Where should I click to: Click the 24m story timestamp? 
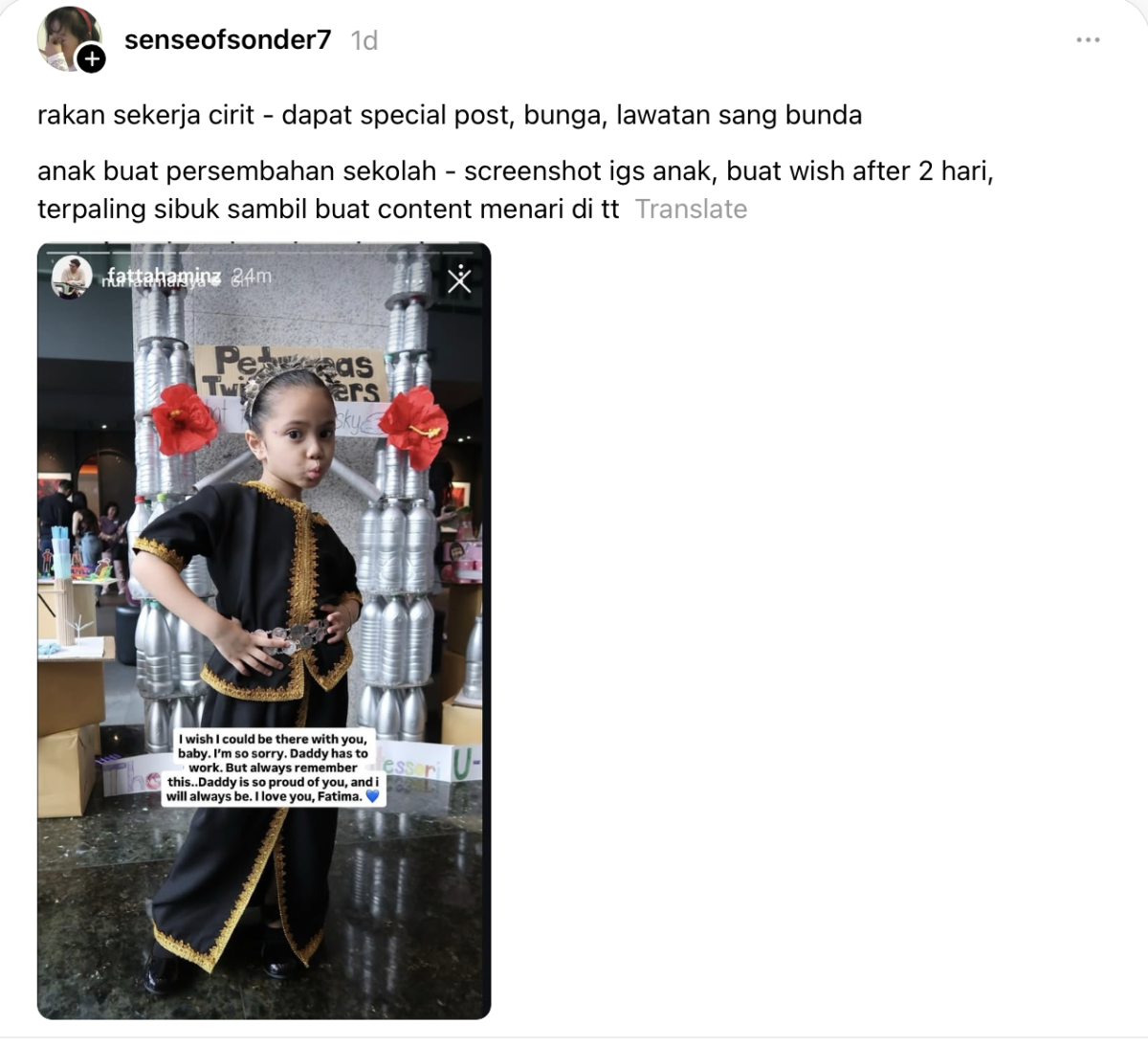pos(252,277)
